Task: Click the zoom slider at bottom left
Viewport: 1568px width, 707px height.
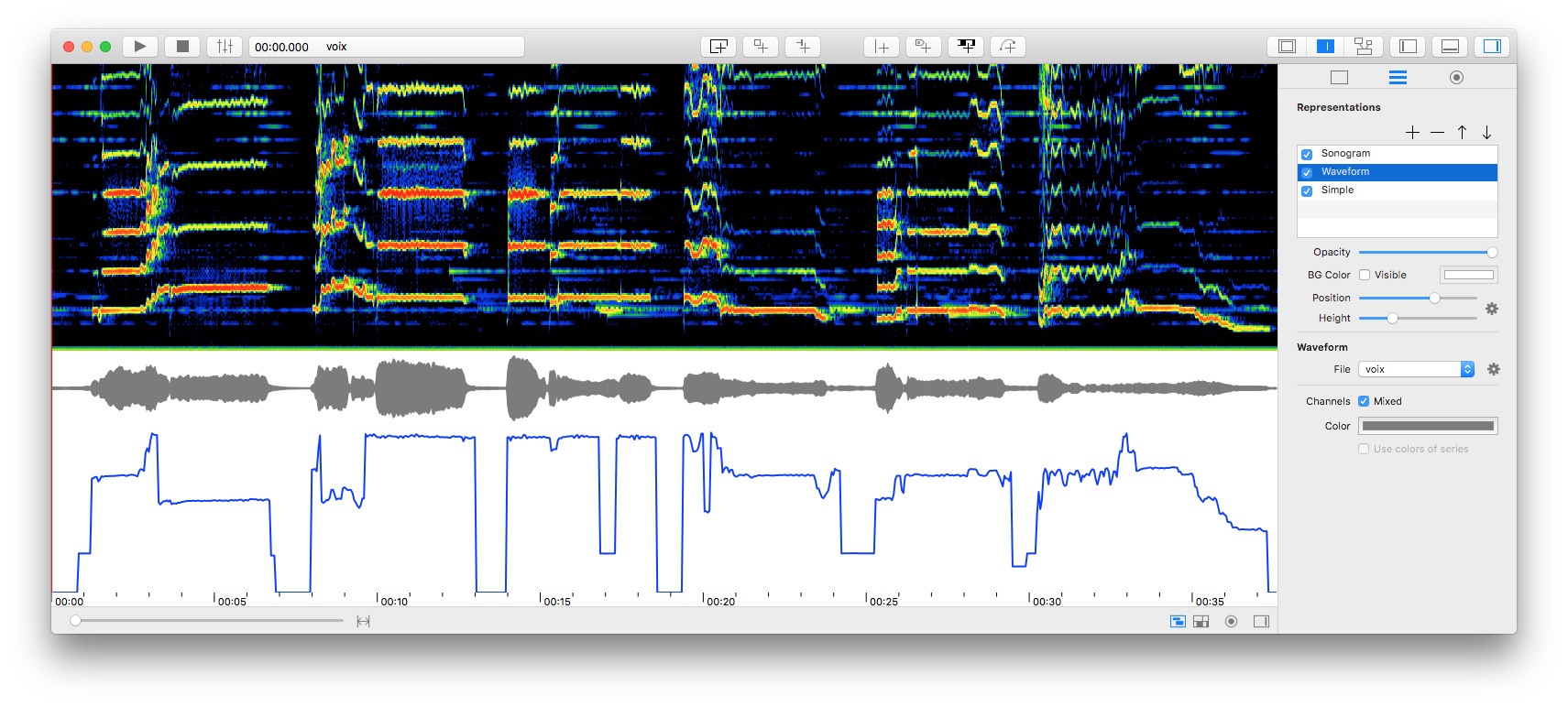Action: 209,621
